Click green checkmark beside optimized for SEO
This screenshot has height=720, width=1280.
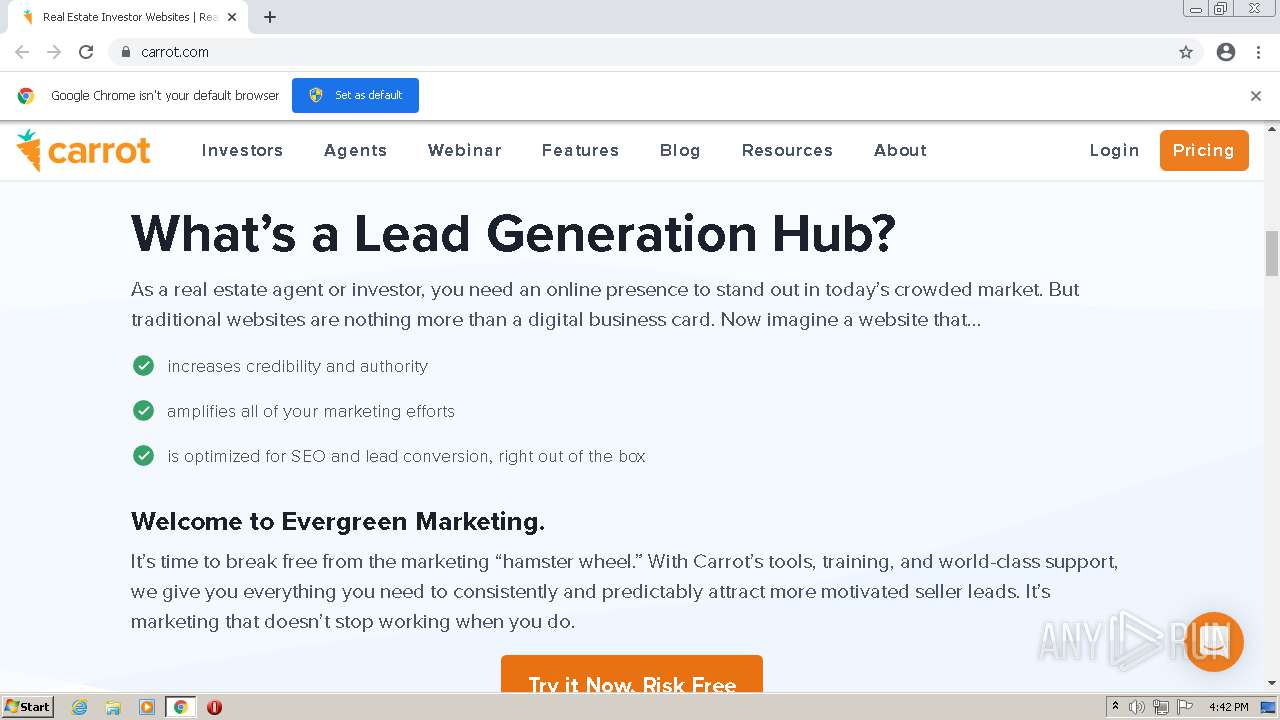pyautogui.click(x=144, y=456)
